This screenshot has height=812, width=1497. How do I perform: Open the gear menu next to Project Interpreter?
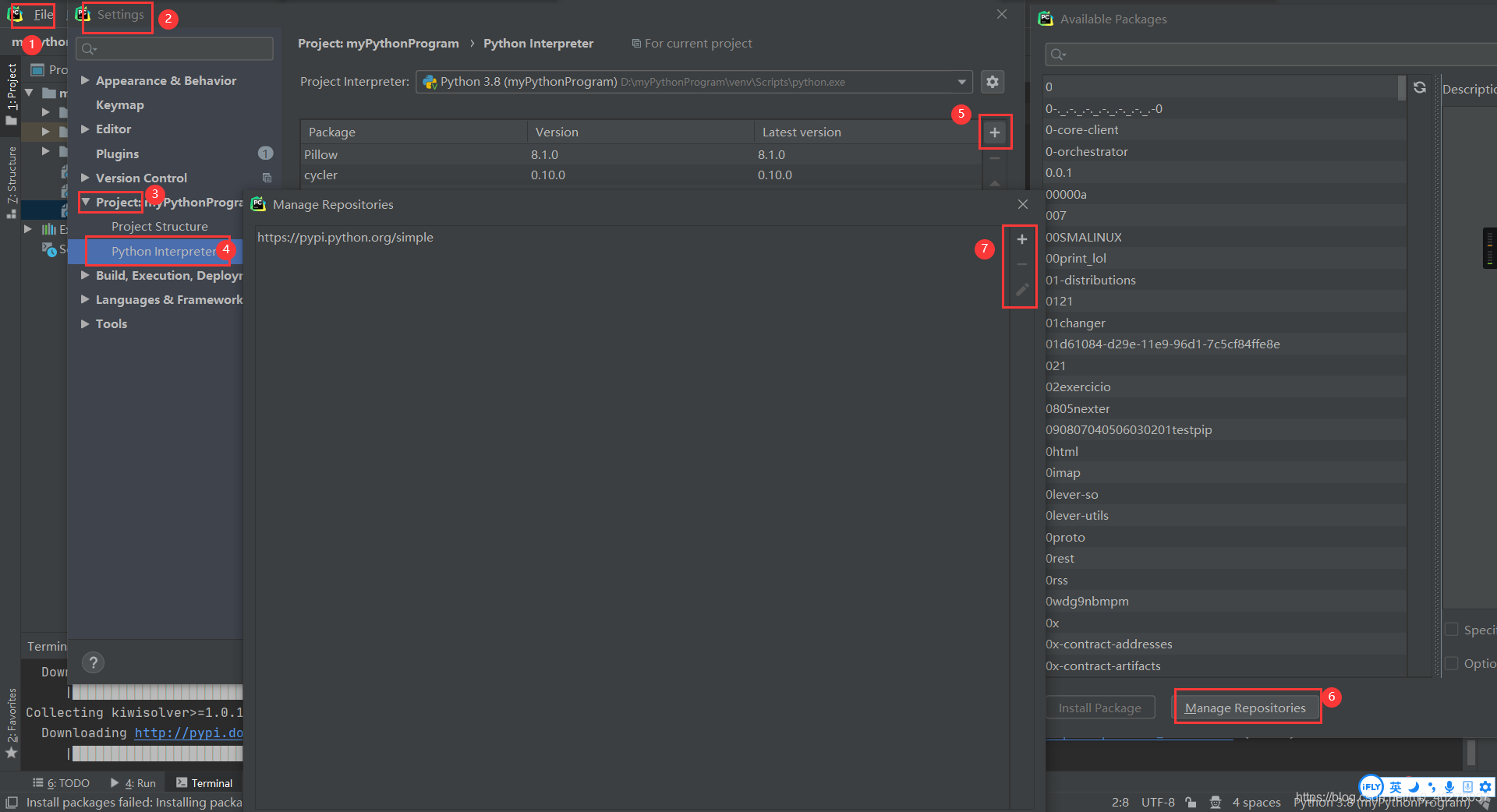point(992,82)
